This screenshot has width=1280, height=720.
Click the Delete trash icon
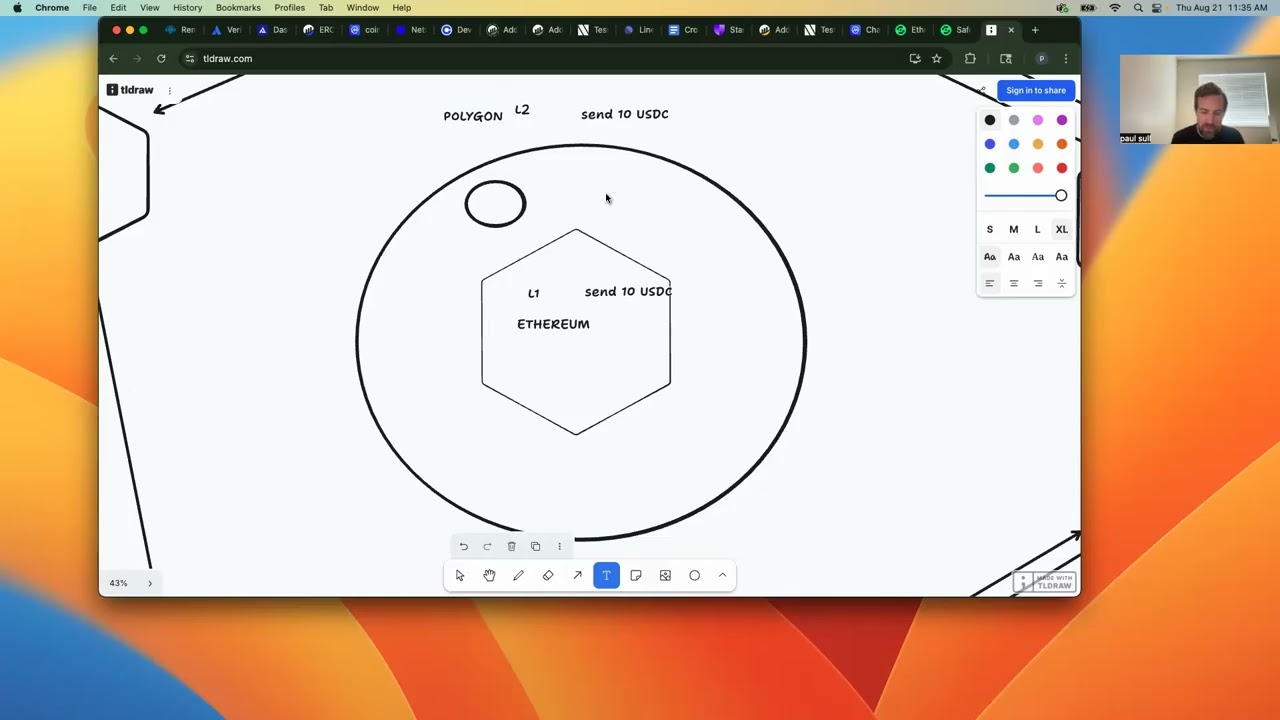coord(511,546)
